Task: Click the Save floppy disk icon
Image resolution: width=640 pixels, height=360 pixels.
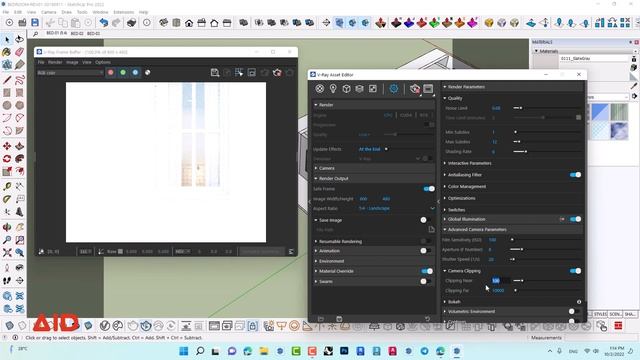Action: coord(35,23)
